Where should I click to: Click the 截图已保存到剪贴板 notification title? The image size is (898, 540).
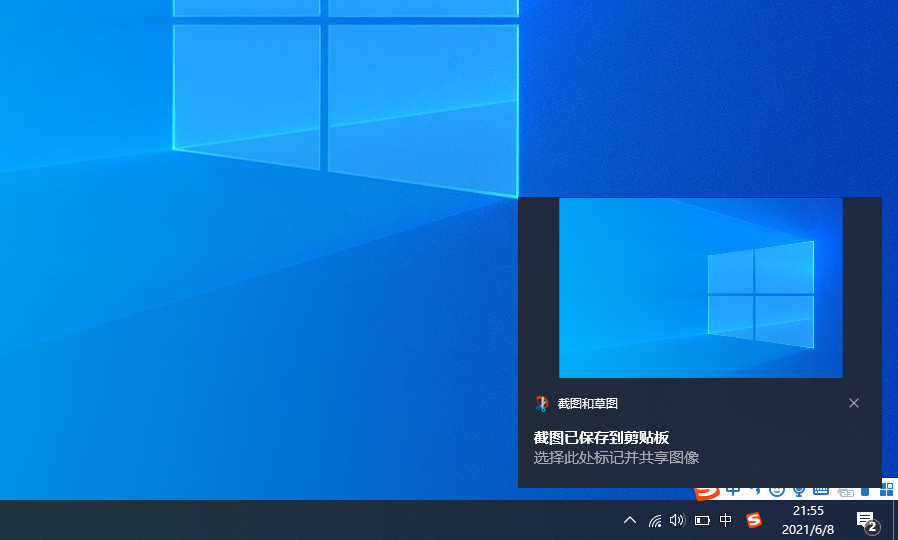[x=601, y=438]
